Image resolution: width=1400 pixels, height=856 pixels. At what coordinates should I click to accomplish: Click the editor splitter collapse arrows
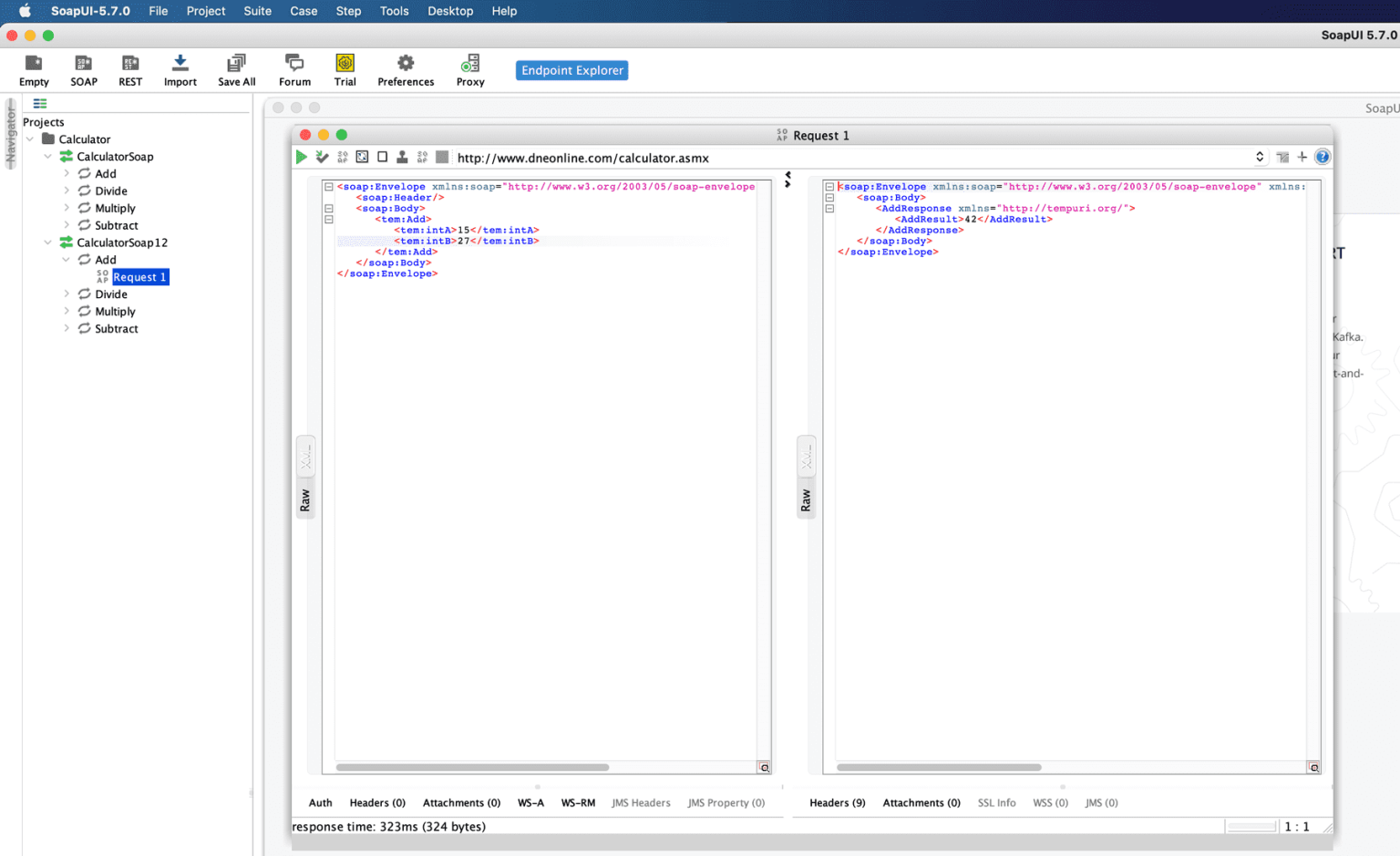[787, 180]
